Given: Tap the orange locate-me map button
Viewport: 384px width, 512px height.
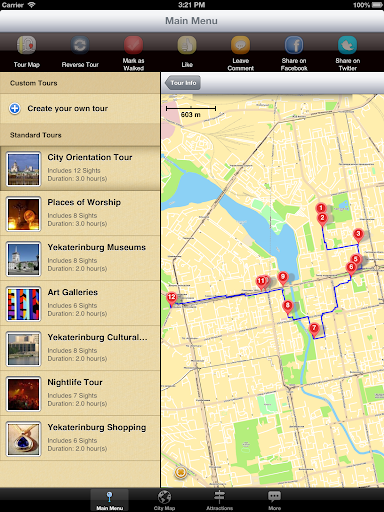Looking at the screenshot, I should tap(181, 472).
